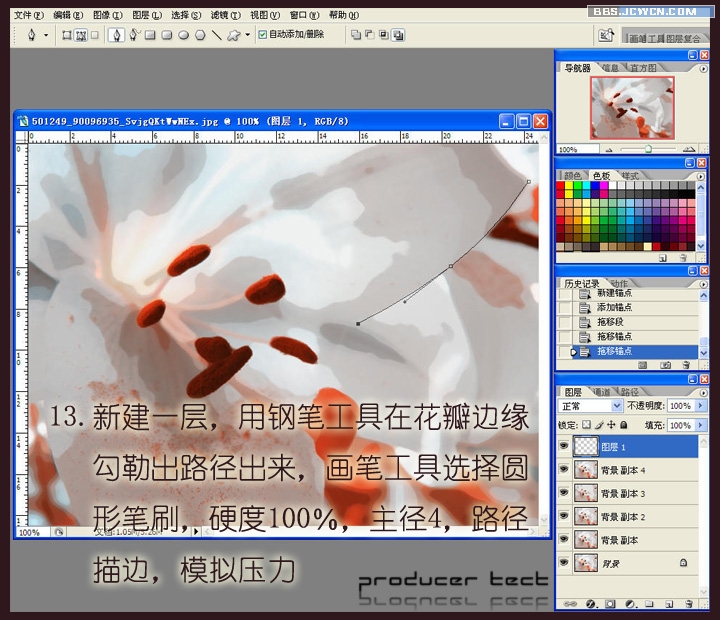Open the 图像 (Image) menu
This screenshot has height=620, width=720.
click(x=108, y=15)
